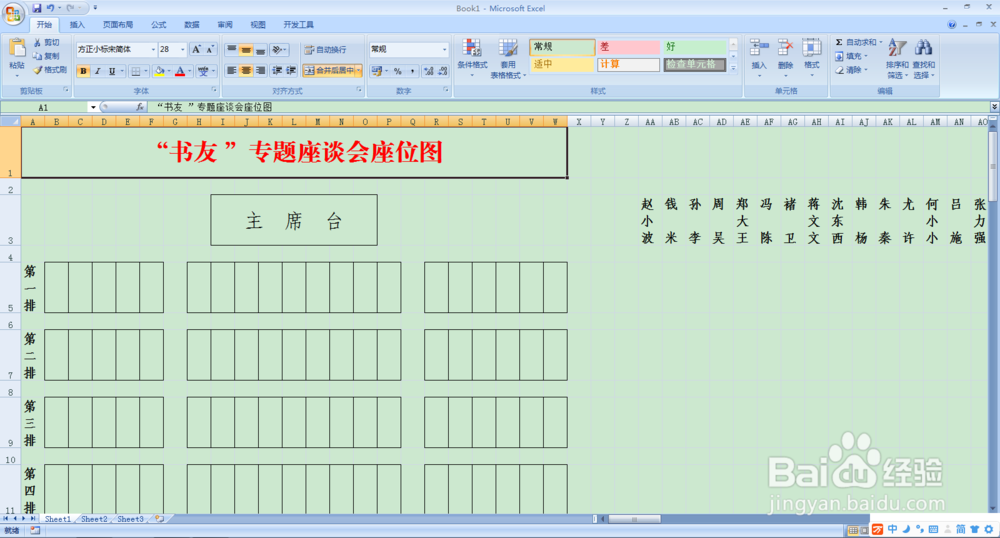Open the Name Box dropdown
The image size is (1000, 538).
tap(93, 107)
